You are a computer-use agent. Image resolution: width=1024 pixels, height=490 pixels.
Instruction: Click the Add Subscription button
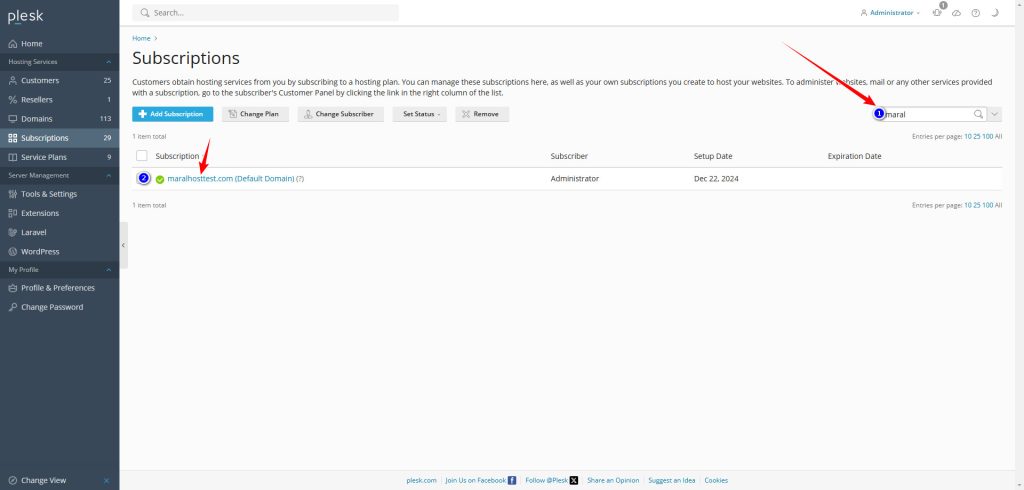coord(172,114)
